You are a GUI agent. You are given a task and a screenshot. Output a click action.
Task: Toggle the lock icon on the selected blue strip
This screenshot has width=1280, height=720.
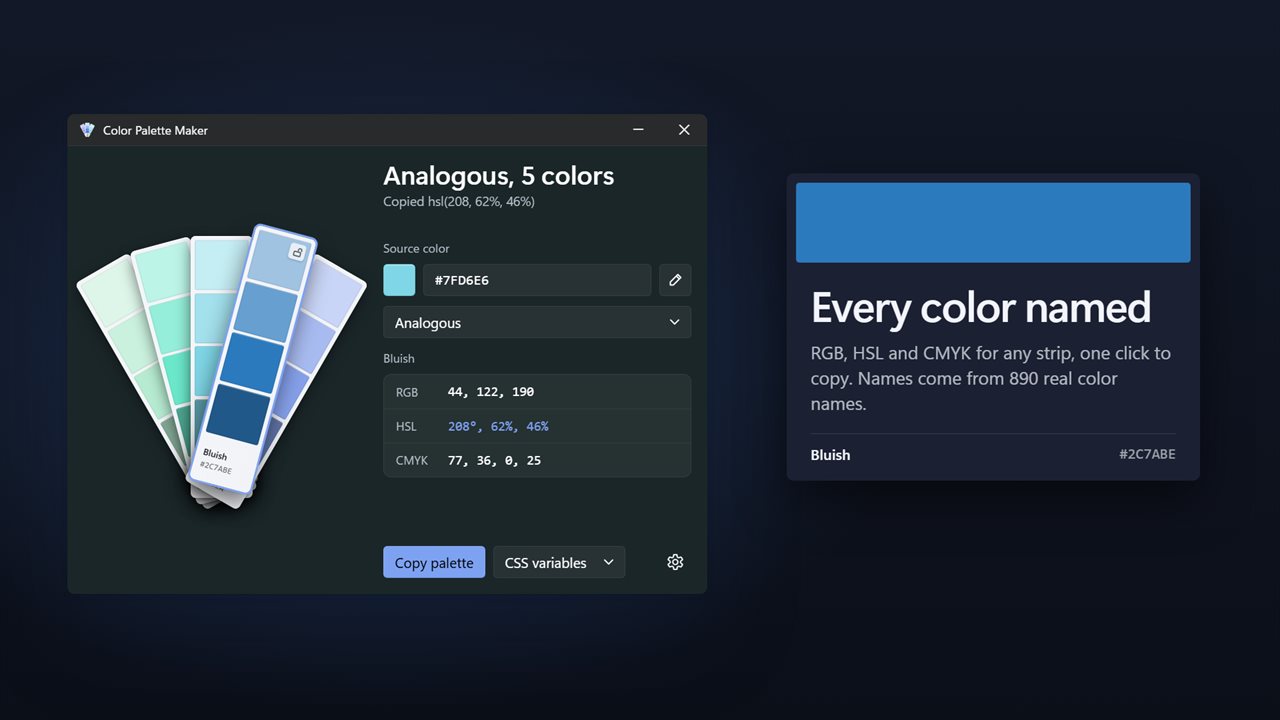tap(297, 252)
